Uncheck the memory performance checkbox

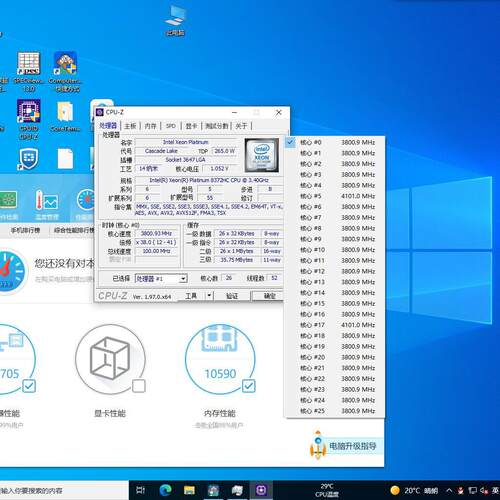[249, 386]
